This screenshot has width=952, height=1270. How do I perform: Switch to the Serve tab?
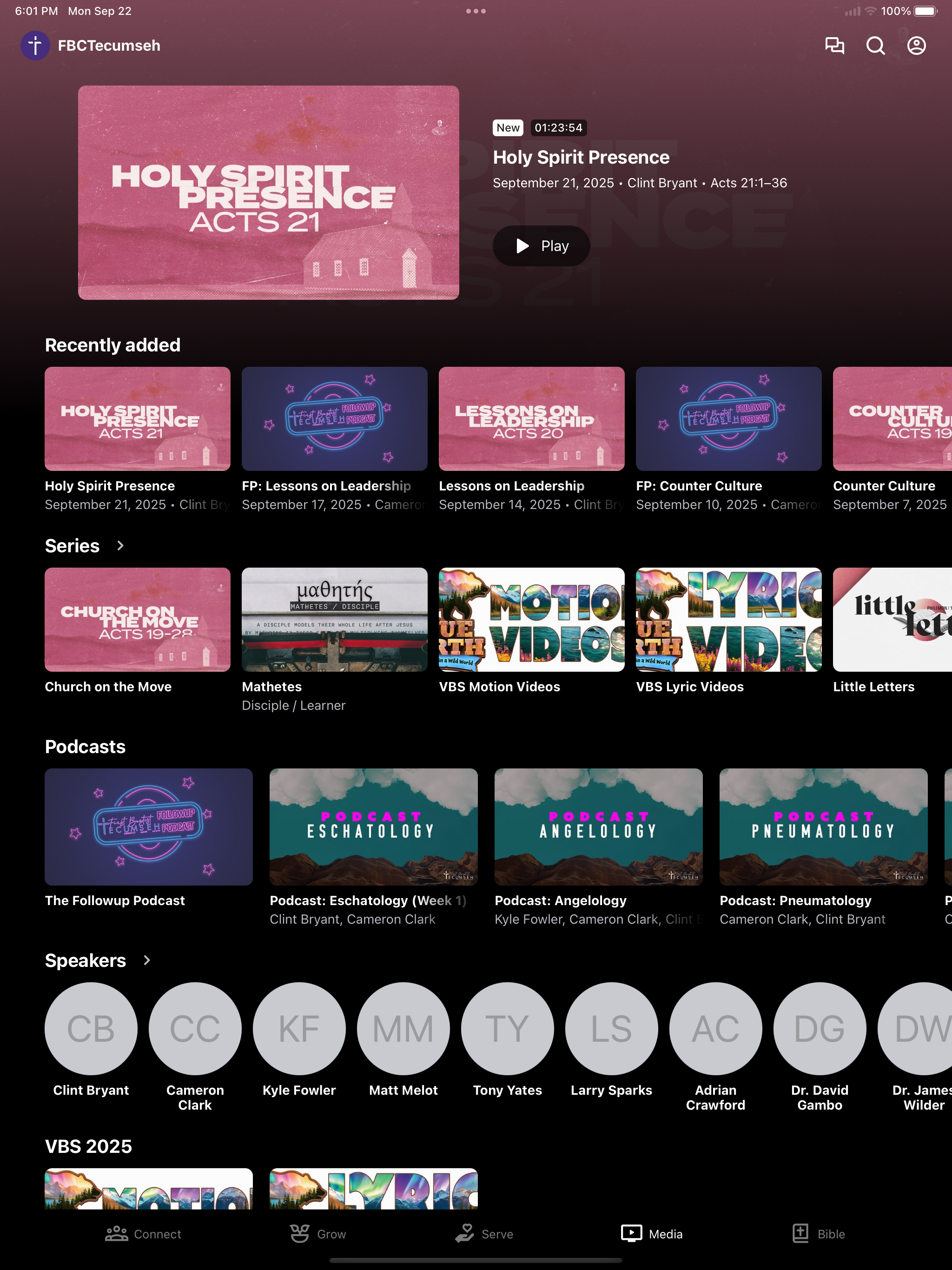tap(484, 1234)
